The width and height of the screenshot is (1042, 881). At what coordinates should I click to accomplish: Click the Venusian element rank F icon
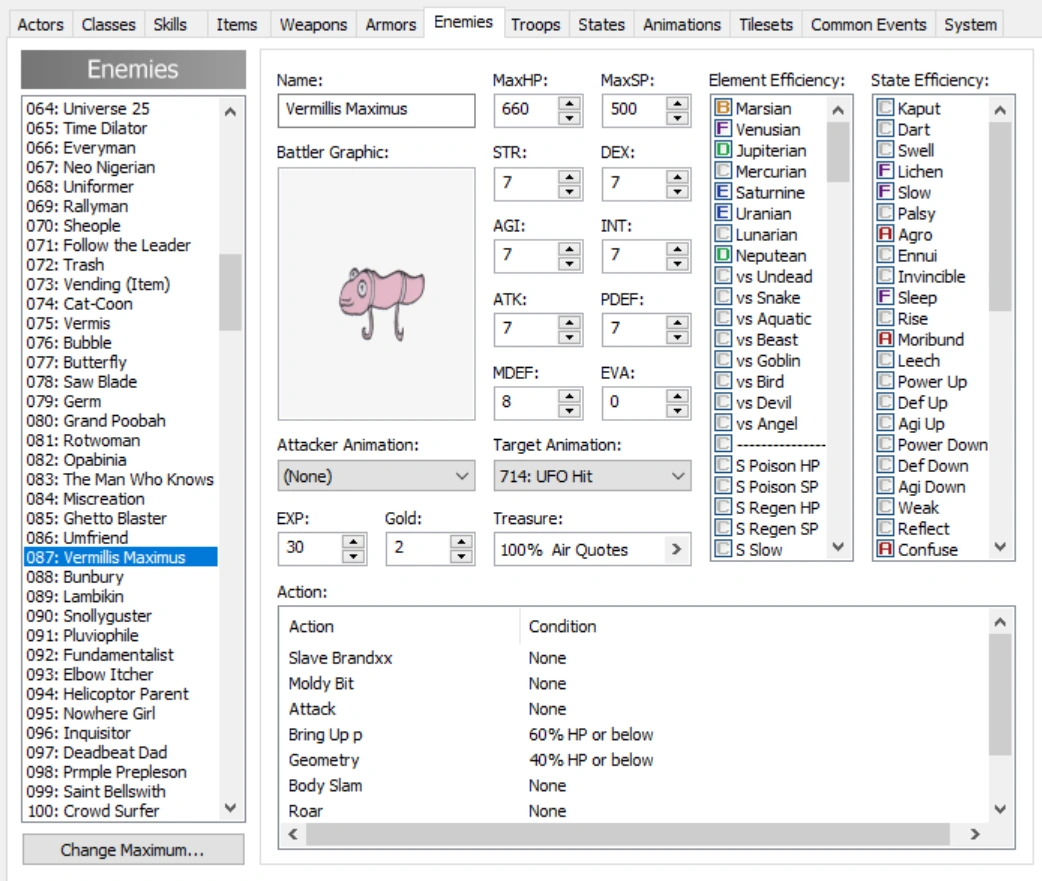723,129
